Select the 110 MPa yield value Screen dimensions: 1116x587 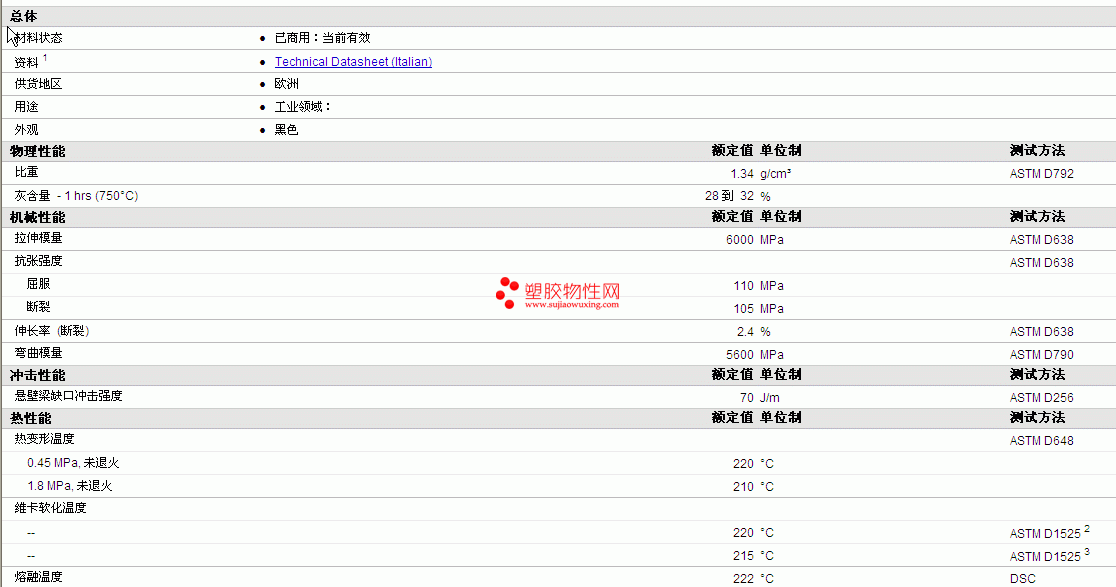(x=758, y=285)
